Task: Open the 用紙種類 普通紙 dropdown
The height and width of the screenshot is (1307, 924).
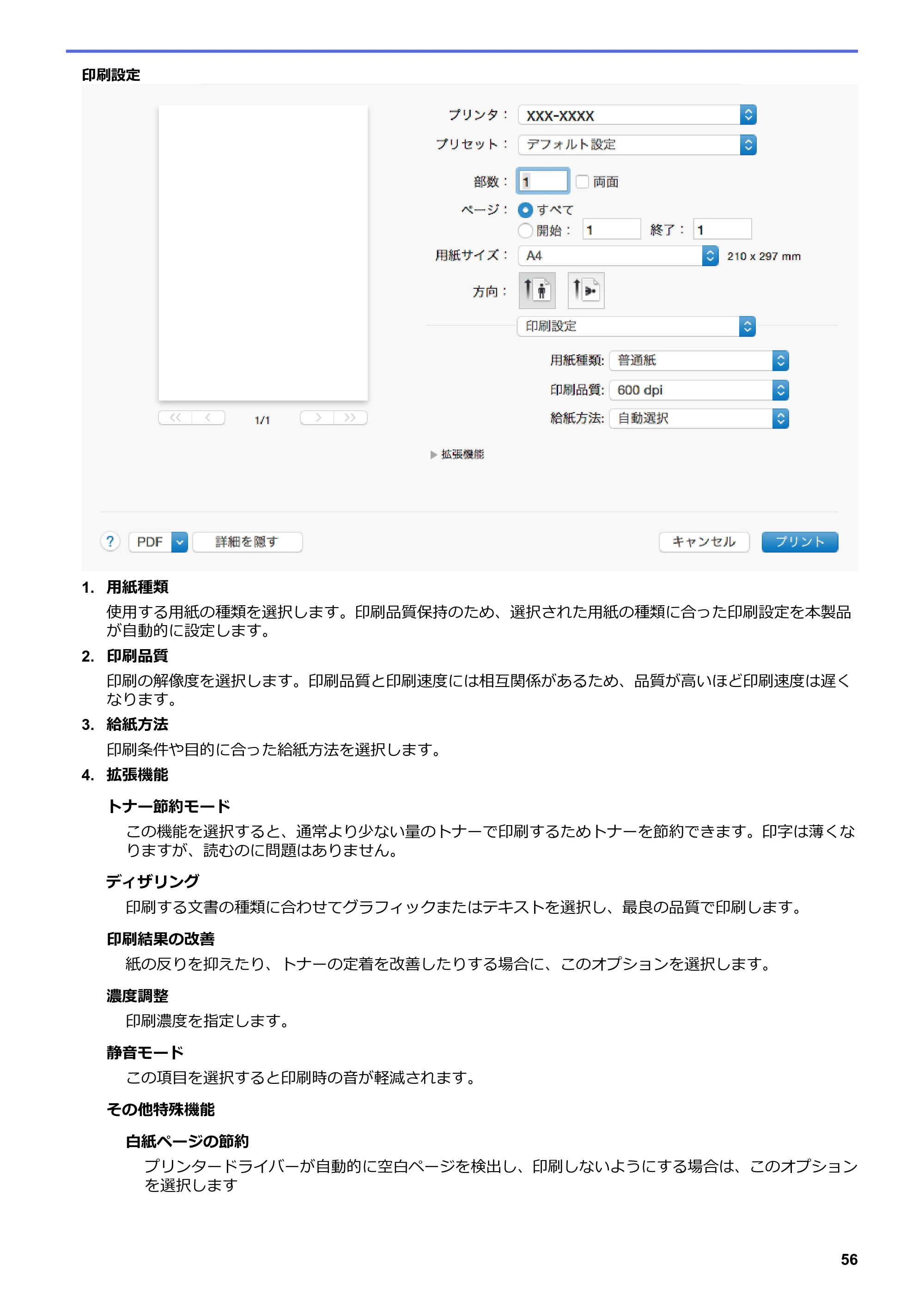Action: coord(699,360)
